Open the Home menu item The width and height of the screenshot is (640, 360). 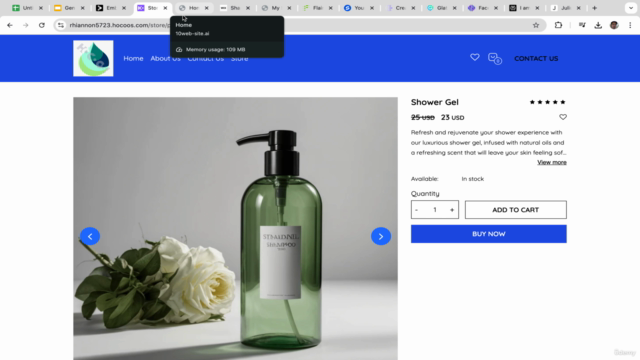pos(133,58)
